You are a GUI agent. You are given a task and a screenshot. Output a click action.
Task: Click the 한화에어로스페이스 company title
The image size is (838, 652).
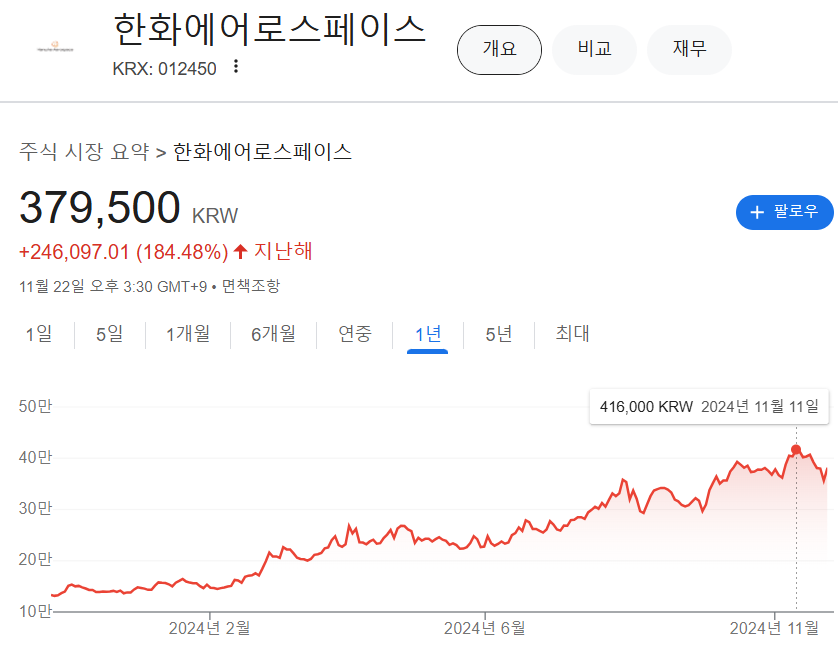coord(270,30)
